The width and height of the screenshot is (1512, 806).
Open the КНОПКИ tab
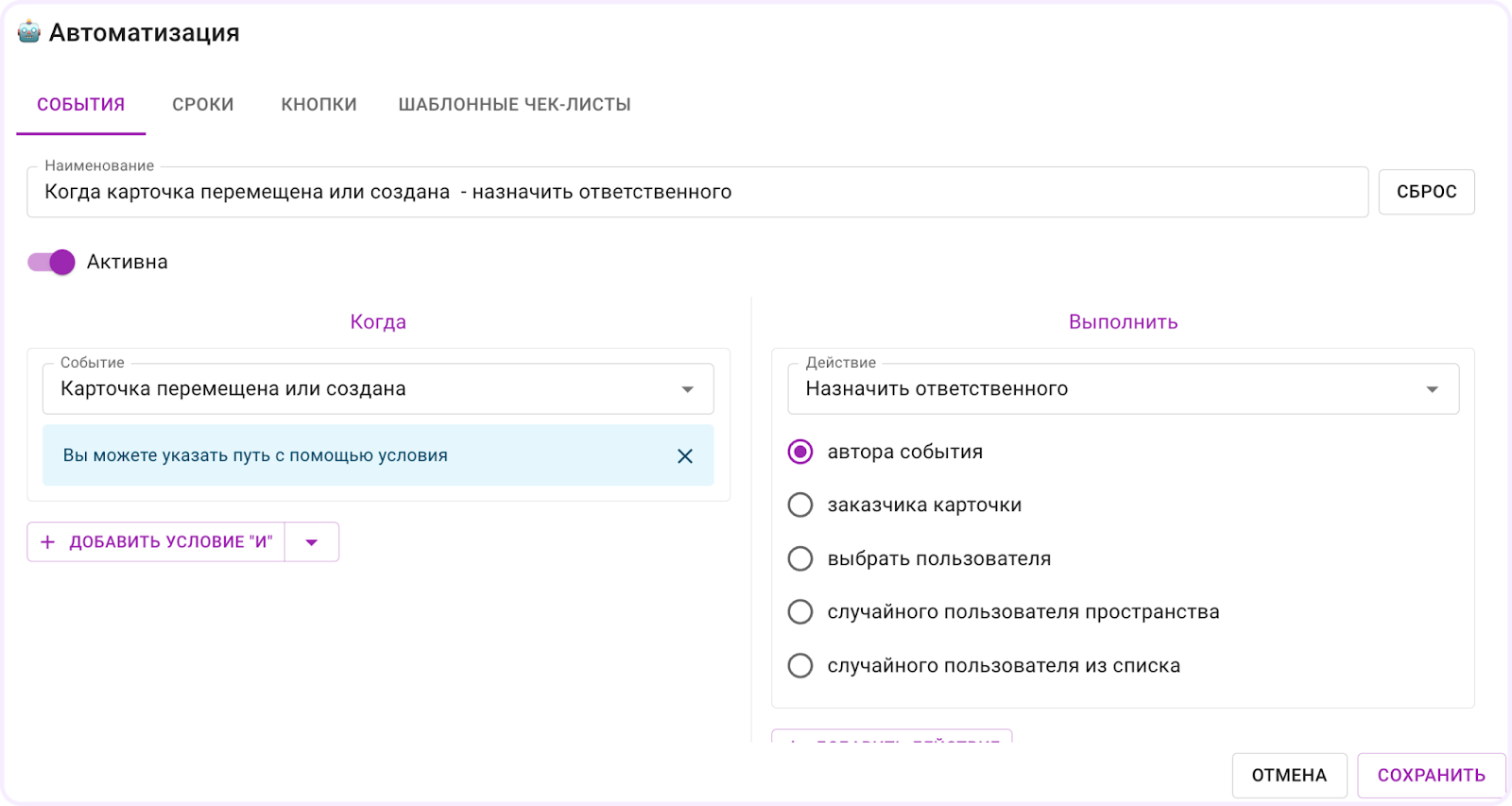pos(318,105)
